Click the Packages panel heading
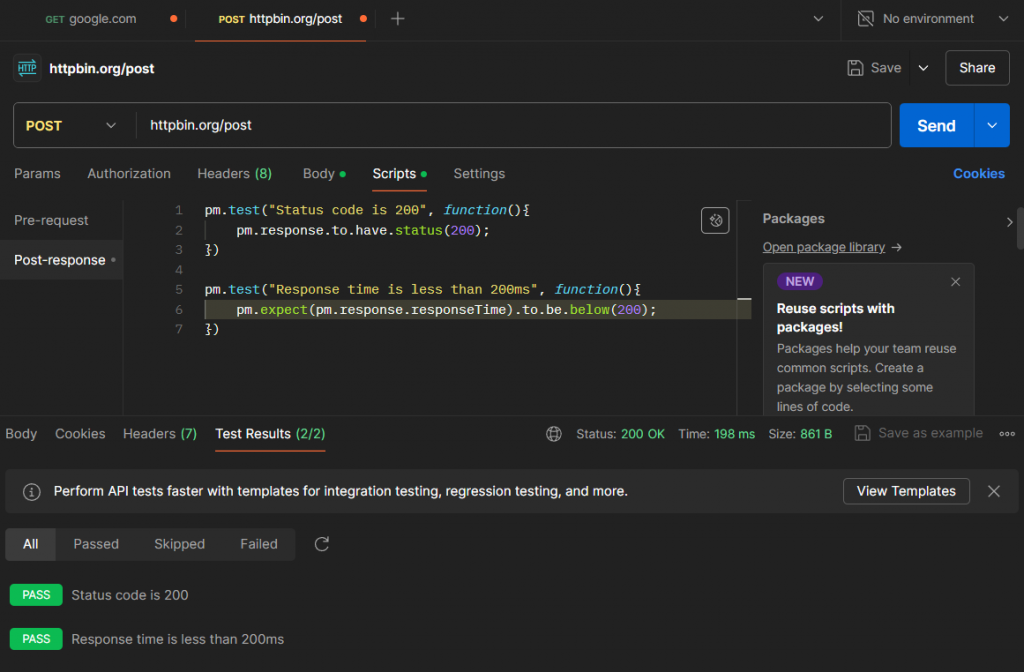This screenshot has width=1024, height=672. pyautogui.click(x=793, y=219)
